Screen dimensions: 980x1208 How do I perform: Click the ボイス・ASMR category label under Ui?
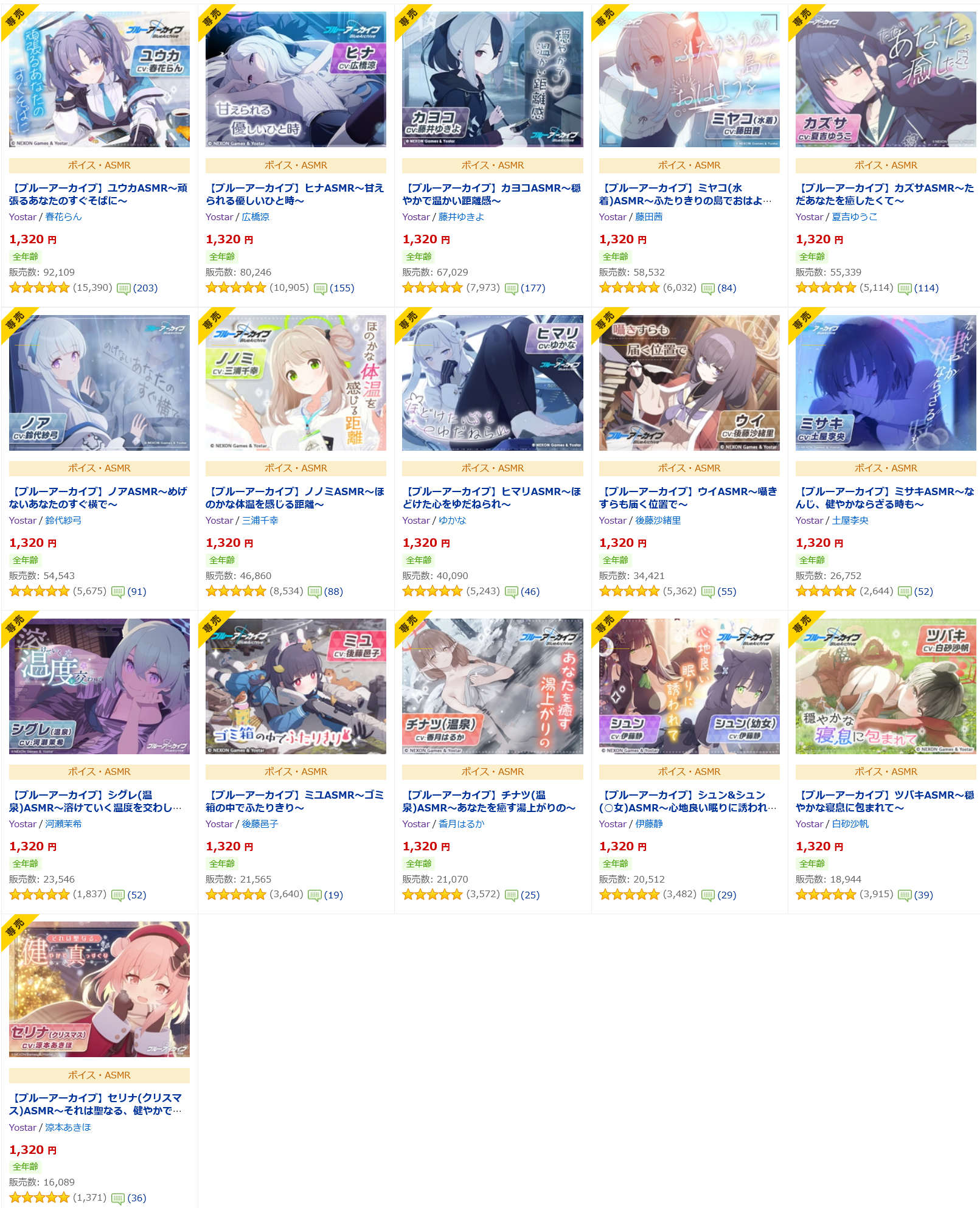[x=689, y=468]
